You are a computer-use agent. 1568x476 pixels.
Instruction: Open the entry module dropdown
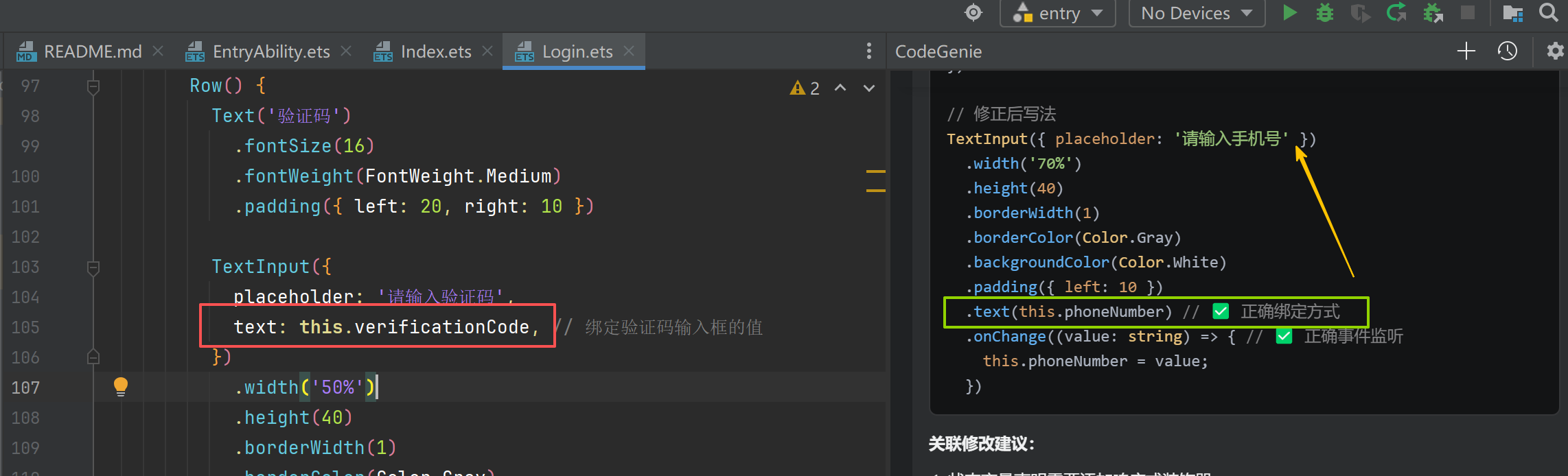pyautogui.click(x=1058, y=13)
